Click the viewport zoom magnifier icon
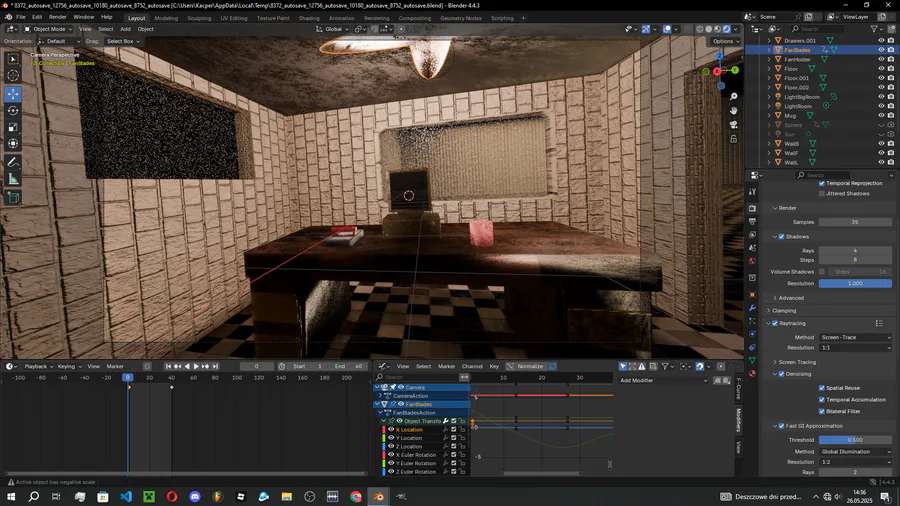 pos(734,96)
